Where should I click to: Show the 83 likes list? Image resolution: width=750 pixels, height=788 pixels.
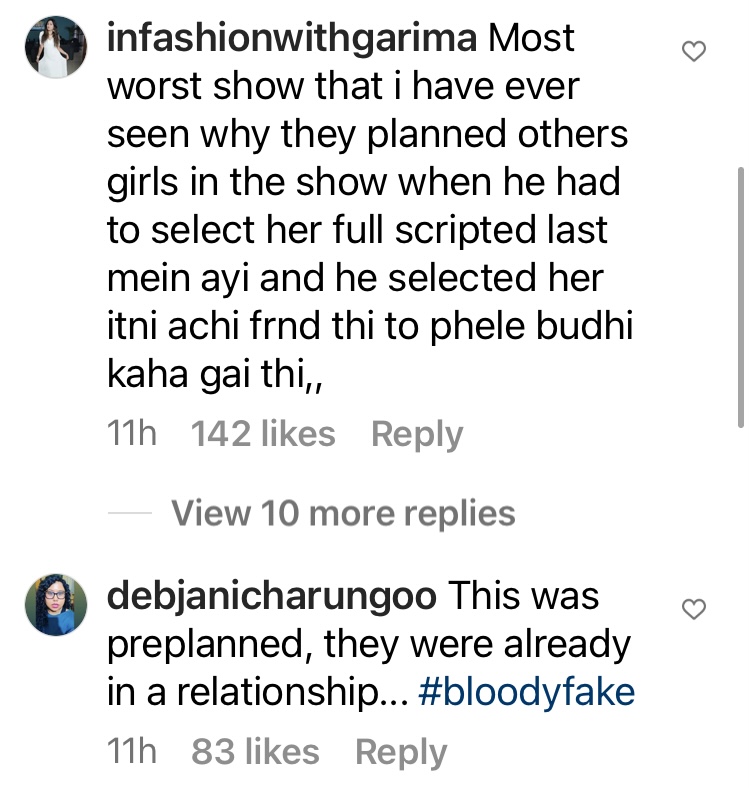[x=255, y=752]
